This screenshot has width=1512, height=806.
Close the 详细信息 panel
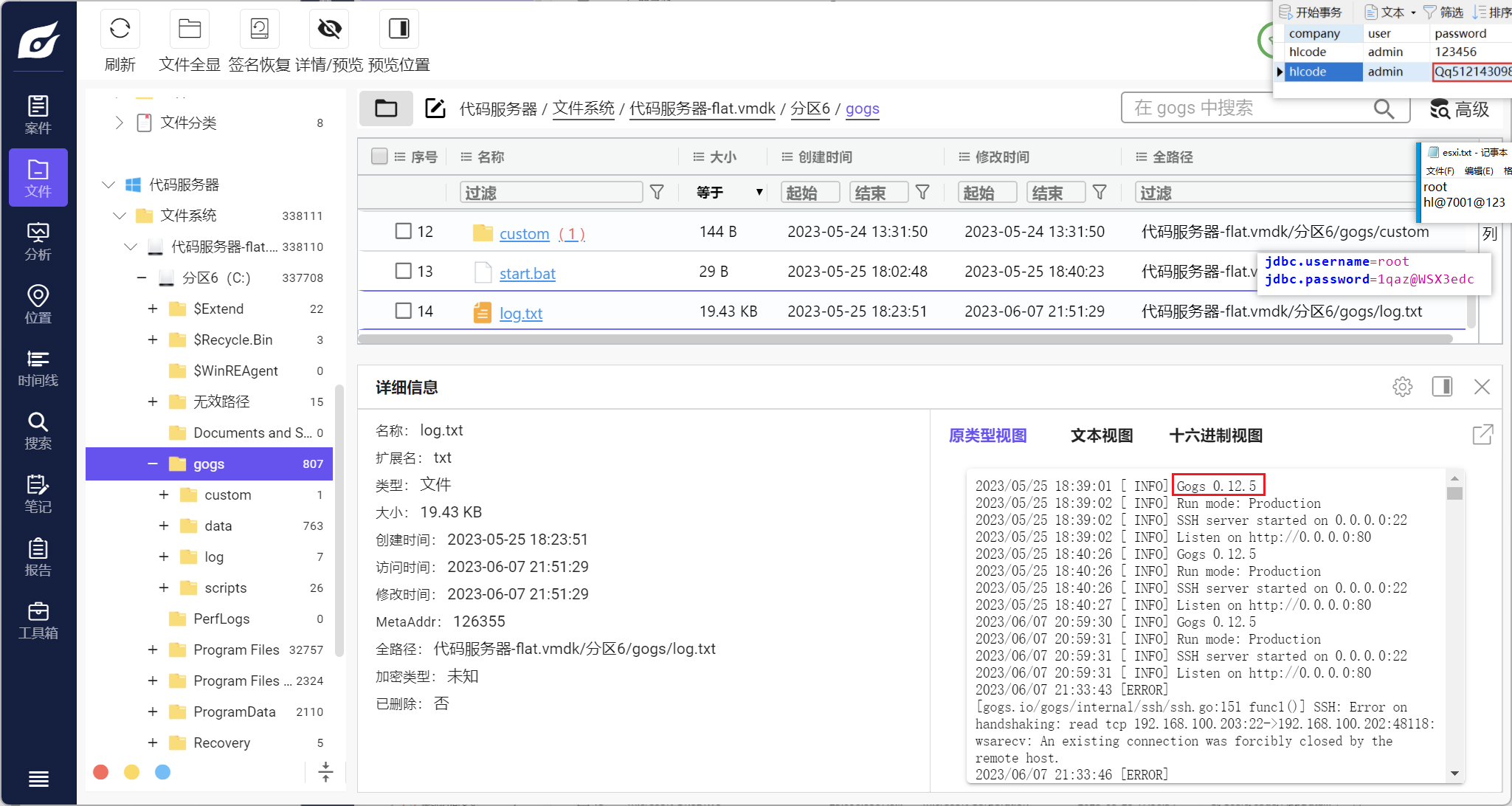click(1482, 387)
